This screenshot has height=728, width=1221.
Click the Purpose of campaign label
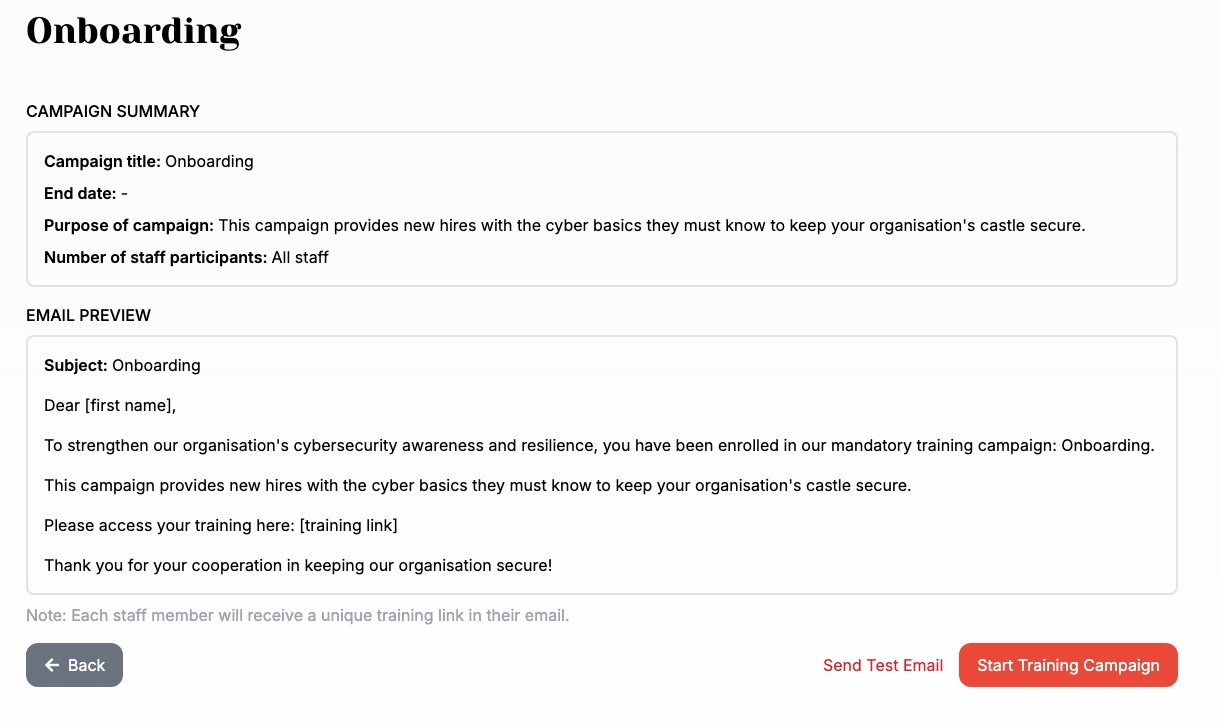129,225
